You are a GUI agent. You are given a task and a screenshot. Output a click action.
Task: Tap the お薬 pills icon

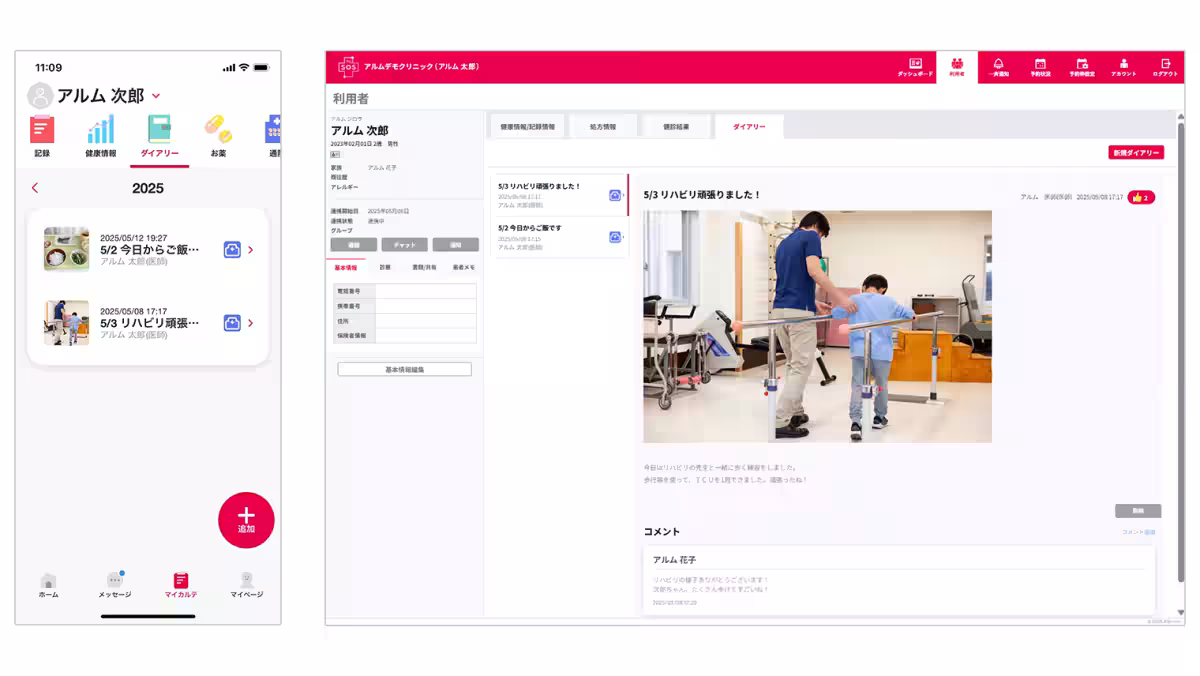click(x=217, y=130)
